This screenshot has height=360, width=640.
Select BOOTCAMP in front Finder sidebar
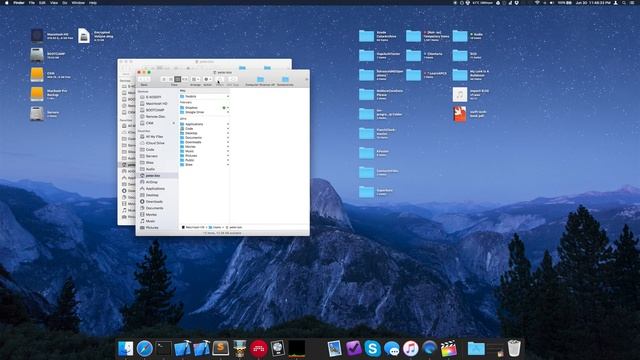(x=157, y=110)
